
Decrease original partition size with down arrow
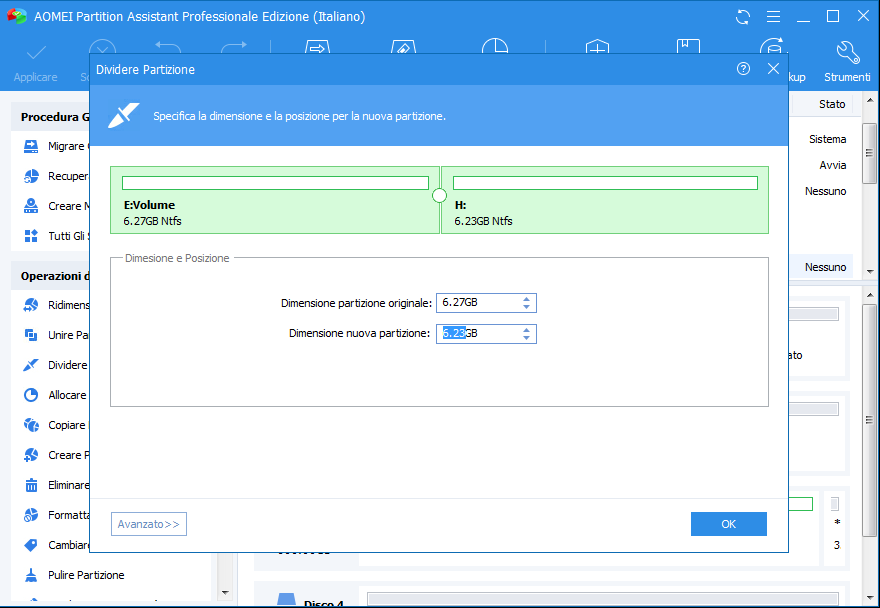click(x=526, y=307)
